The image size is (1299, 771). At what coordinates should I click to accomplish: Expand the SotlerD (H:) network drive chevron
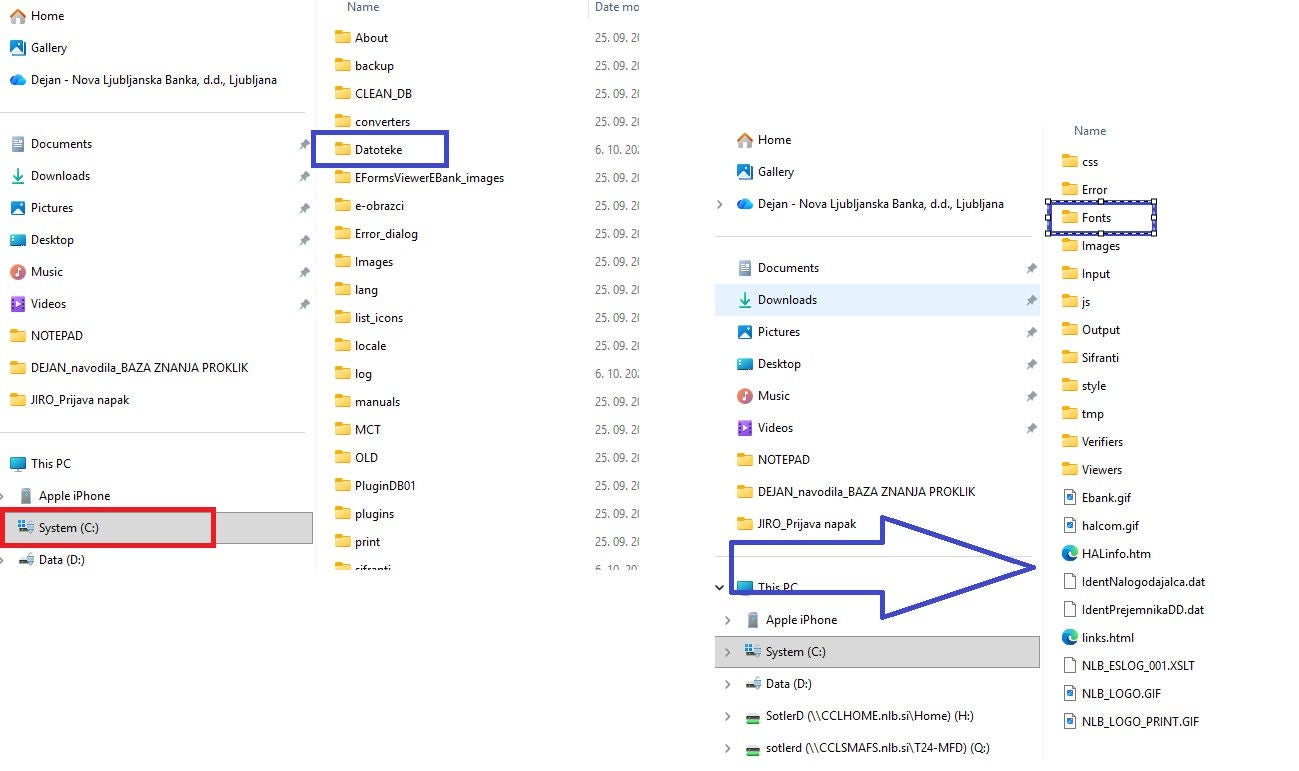[x=727, y=717]
